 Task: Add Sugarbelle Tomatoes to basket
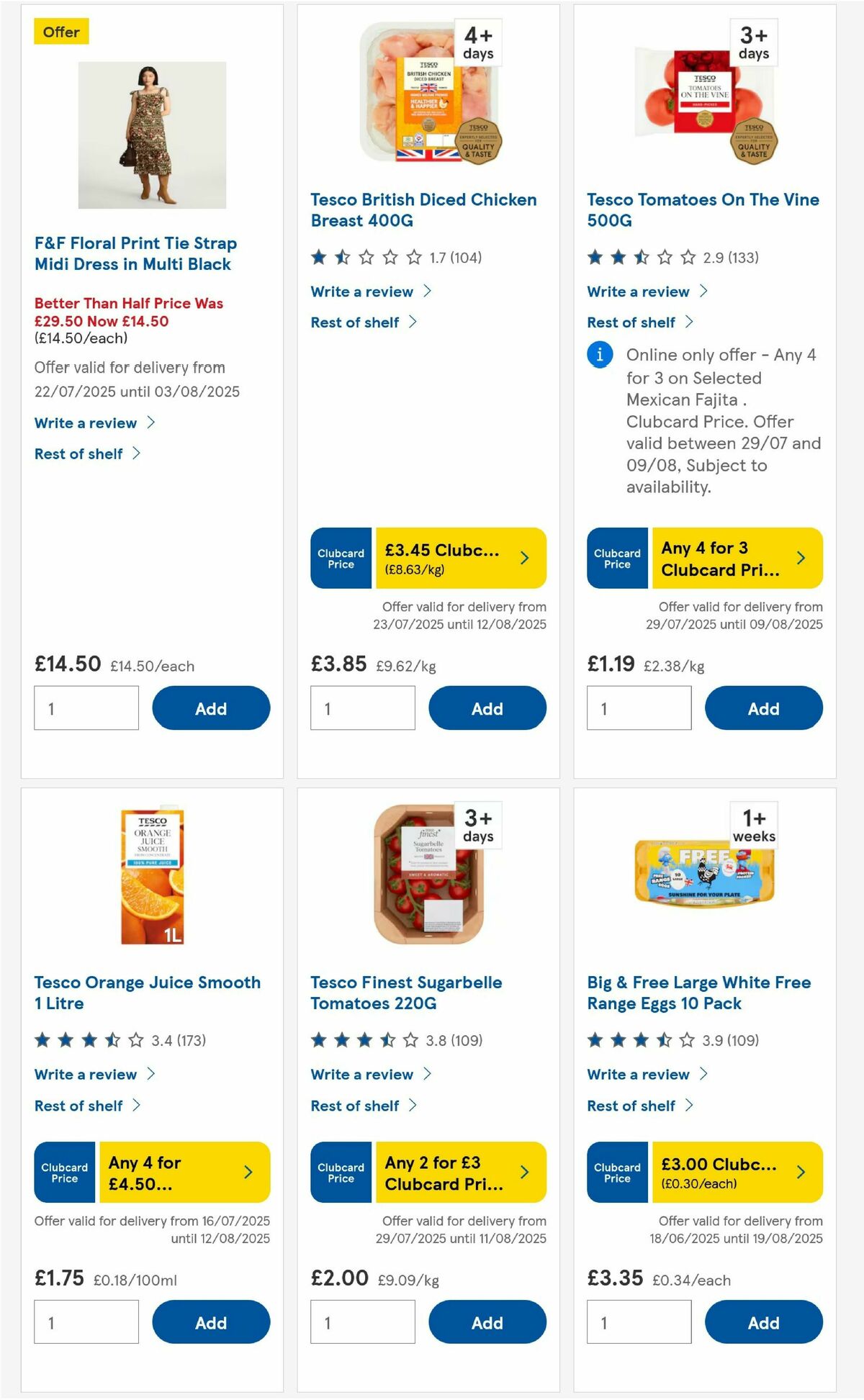(x=487, y=1322)
